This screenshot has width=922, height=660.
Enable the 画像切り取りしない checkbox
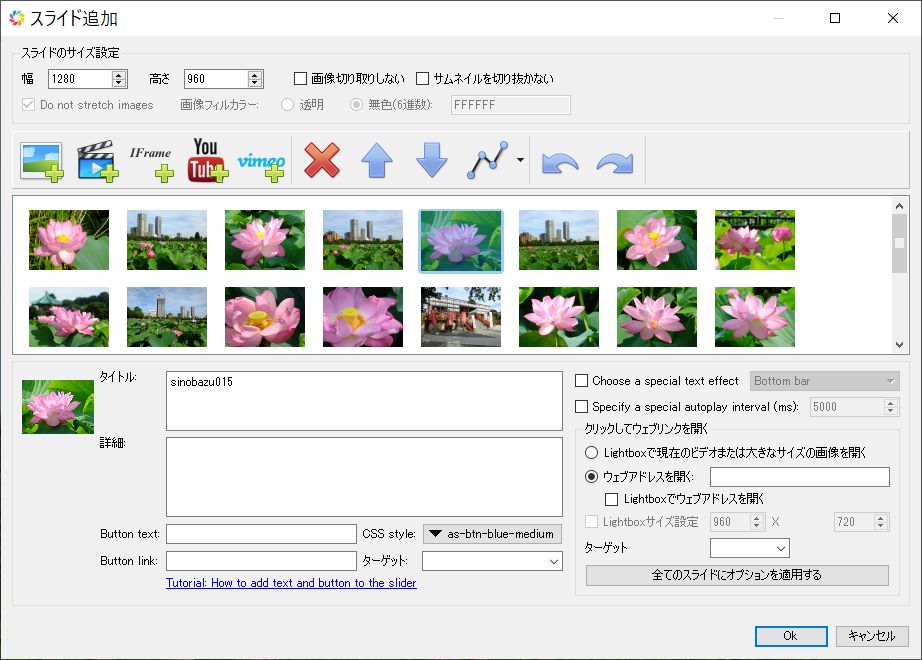click(298, 78)
